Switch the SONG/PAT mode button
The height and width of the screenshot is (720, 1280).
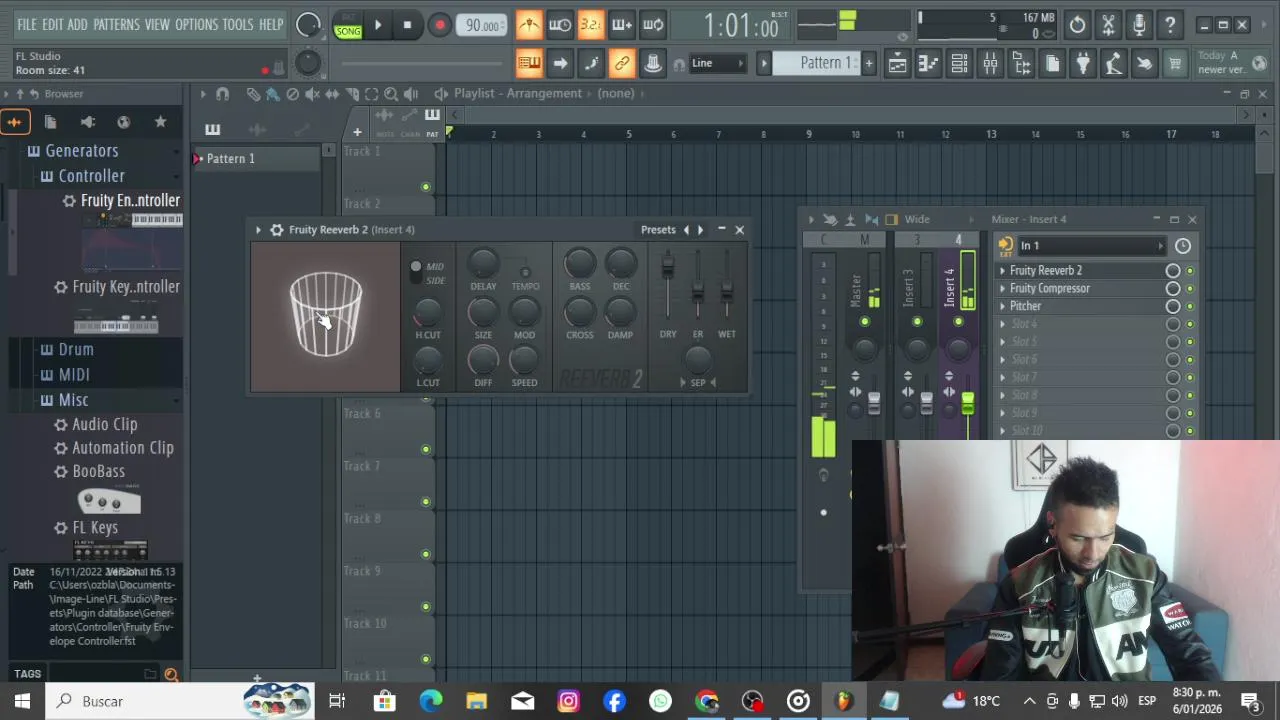(x=348, y=25)
